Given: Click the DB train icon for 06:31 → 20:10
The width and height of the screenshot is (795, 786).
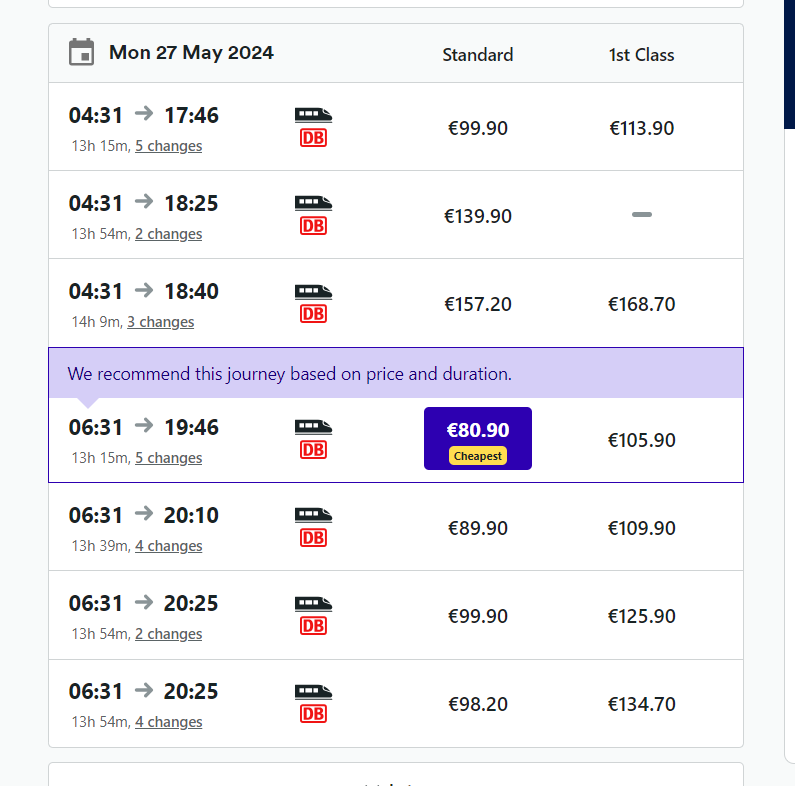Looking at the screenshot, I should tap(313, 527).
